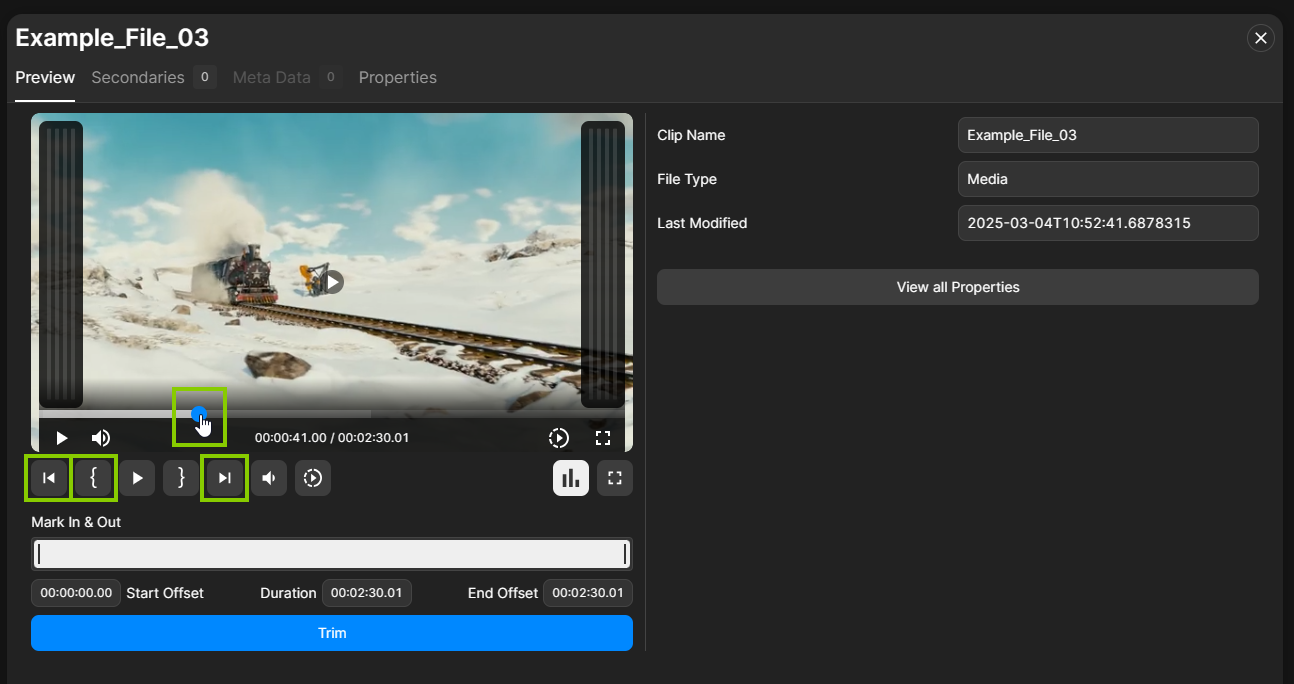The width and height of the screenshot is (1294, 684).
Task: Select the Duration time field
Action: click(366, 593)
